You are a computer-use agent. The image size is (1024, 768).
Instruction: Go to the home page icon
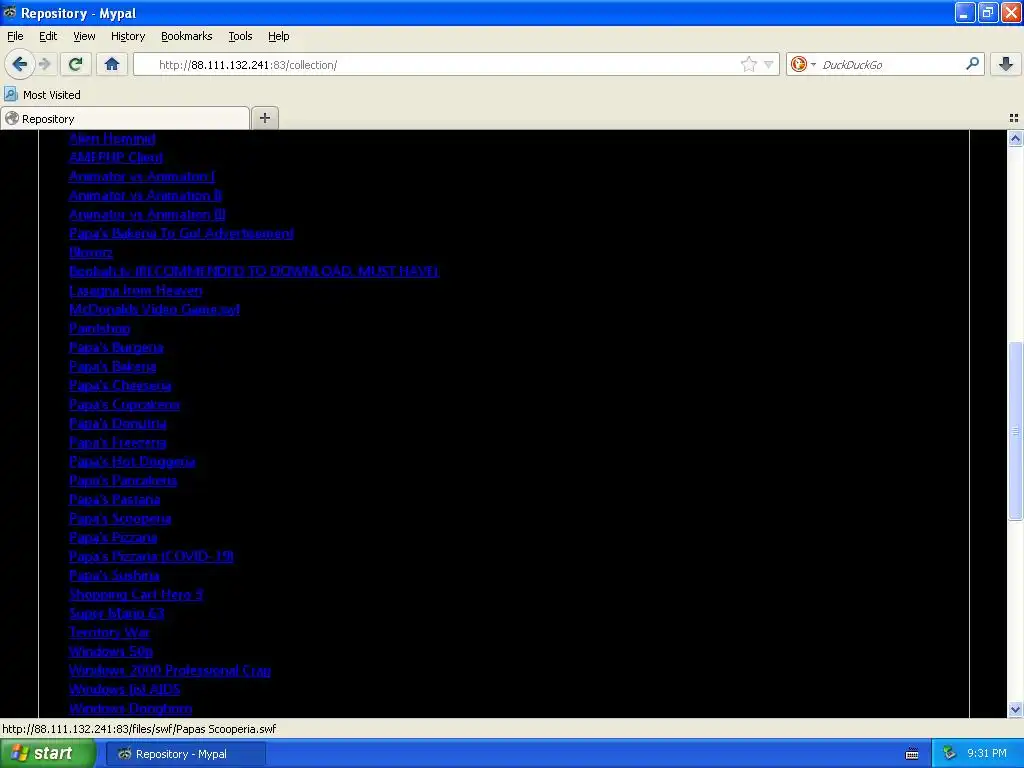click(x=112, y=64)
